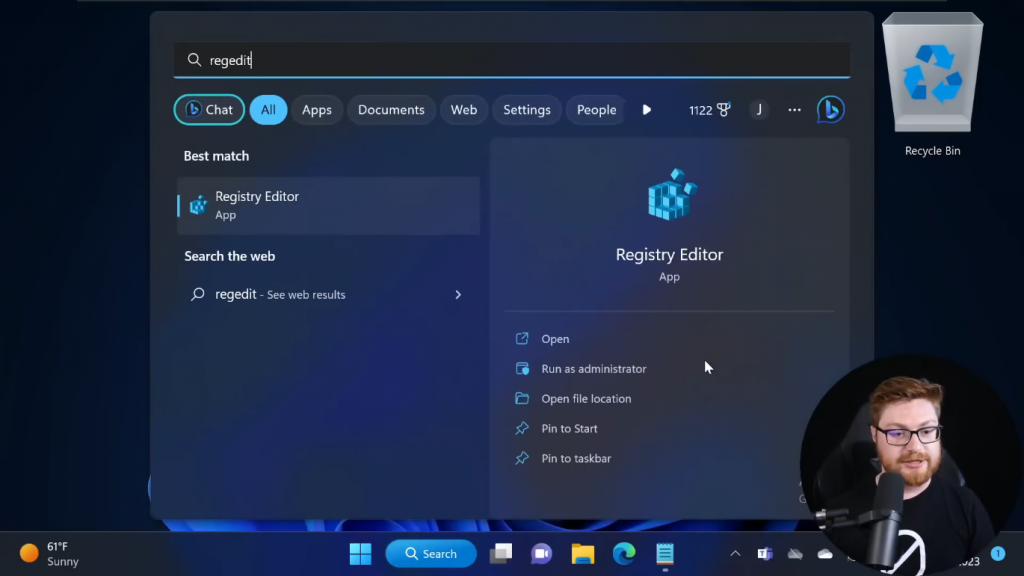Click the Registry Editor title in preview

[669, 255]
